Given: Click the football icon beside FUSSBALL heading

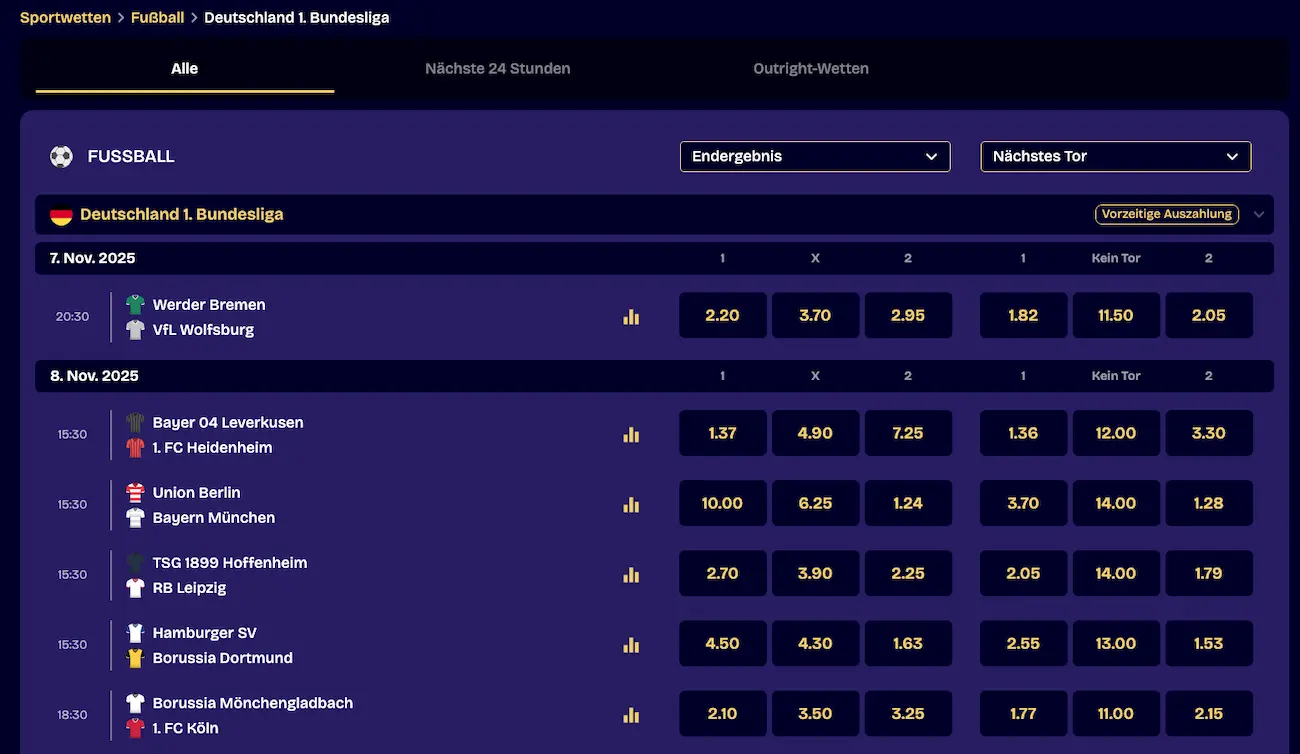Looking at the screenshot, I should 61,156.
